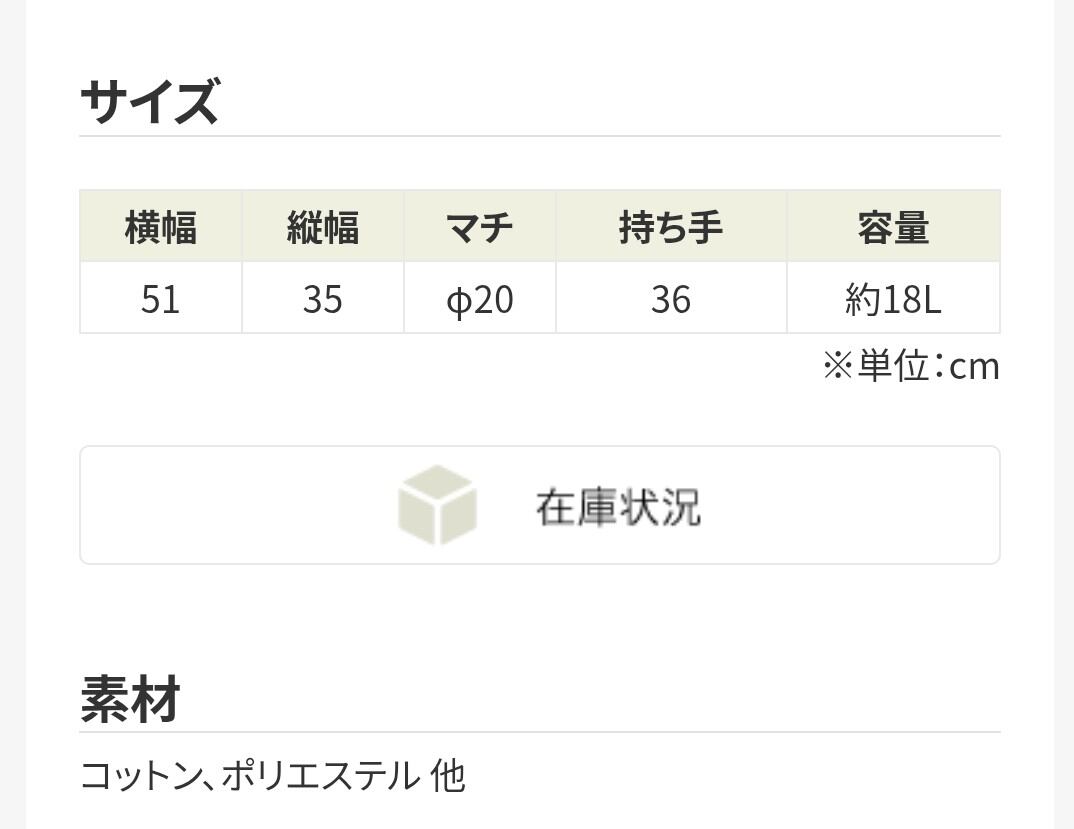Click the 51 width value cell
Viewport: 1074px width, 829px height.
pyautogui.click(x=161, y=299)
